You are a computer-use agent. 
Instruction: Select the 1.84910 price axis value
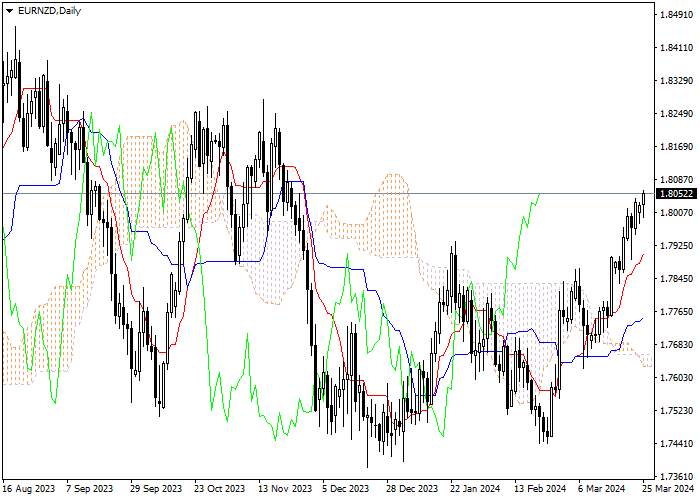tap(677, 14)
